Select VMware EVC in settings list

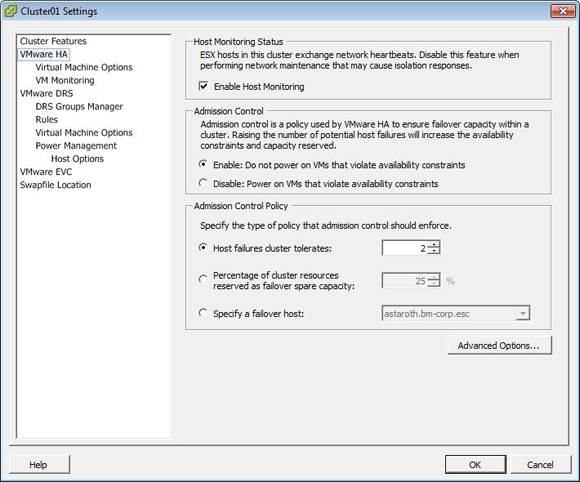tap(46, 172)
